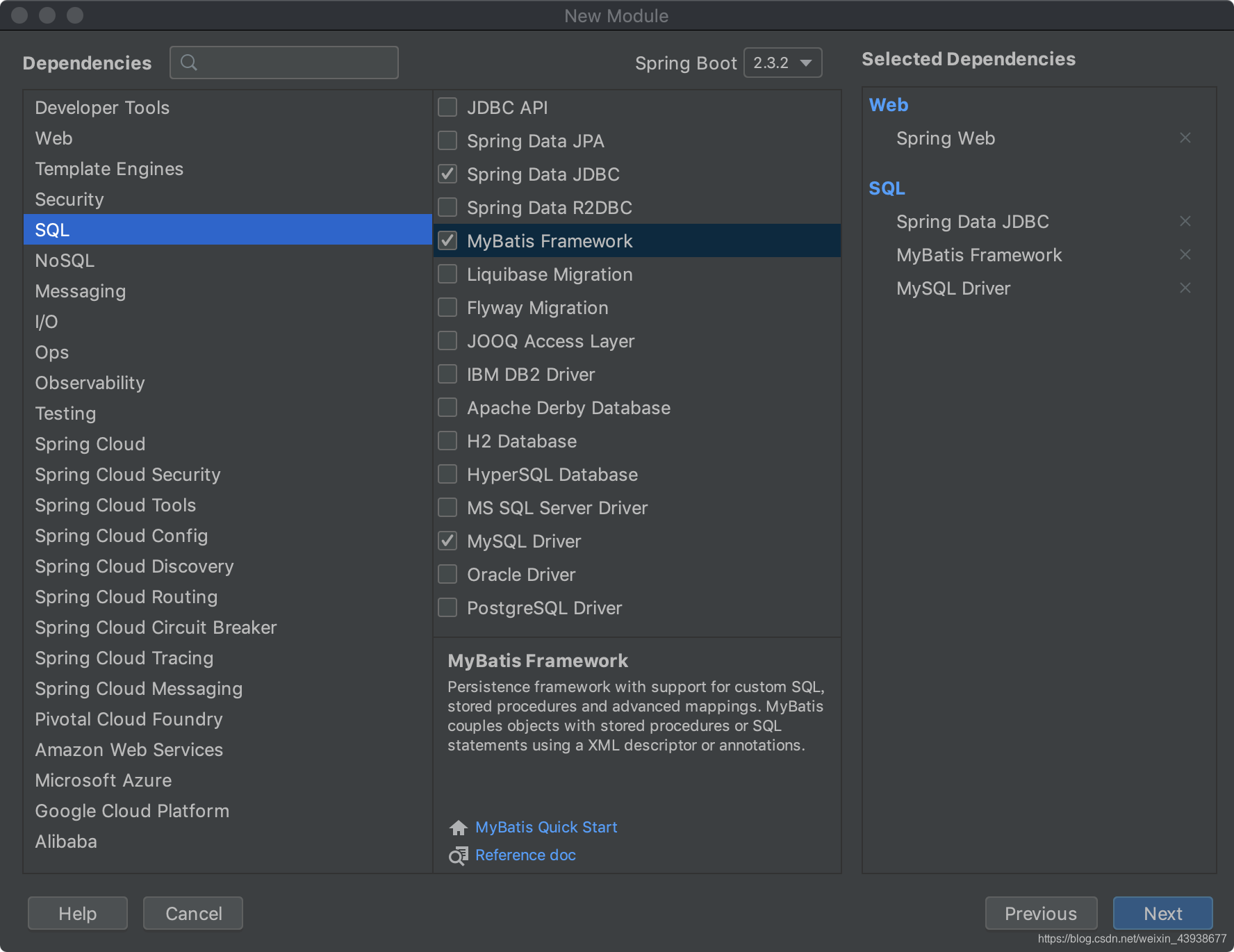This screenshot has height=952, width=1234.
Task: Check the JDBC API checkbox
Action: 447,107
